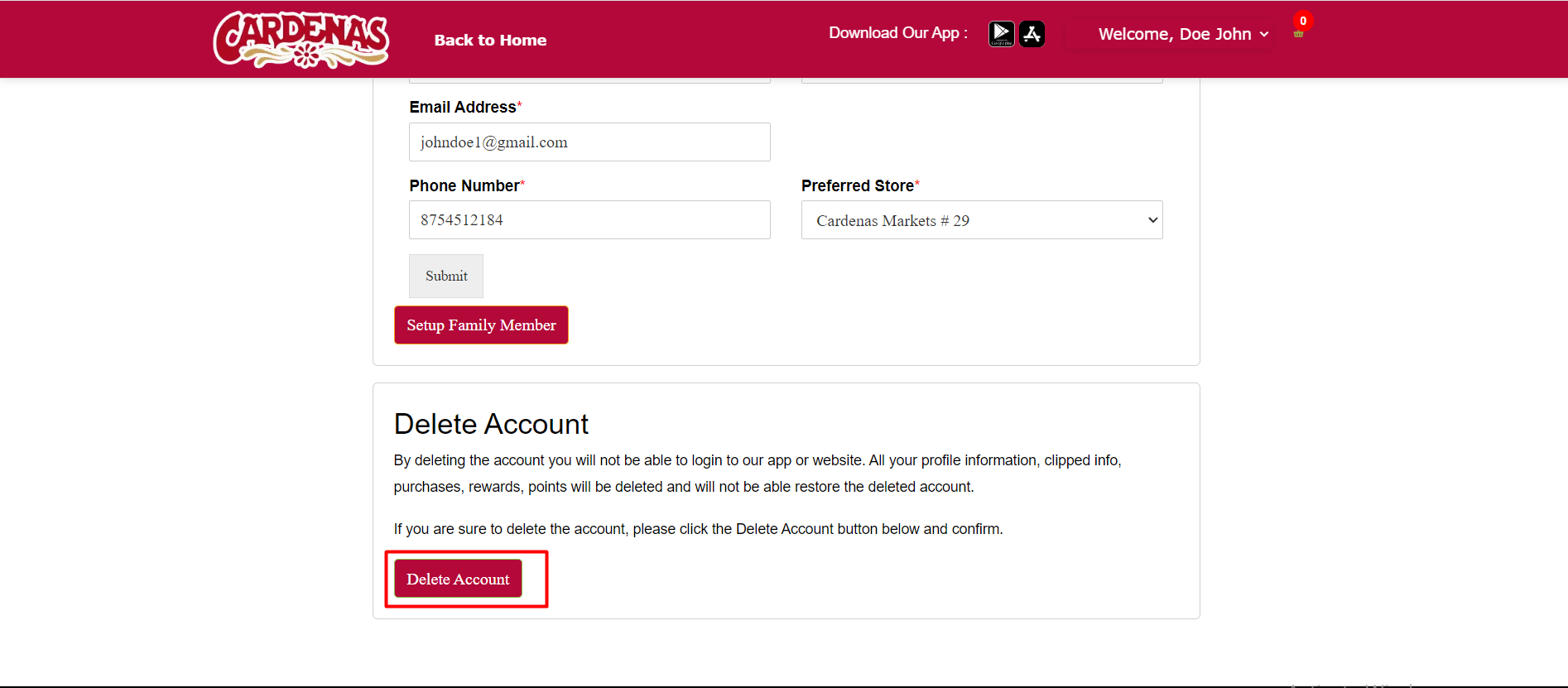Image resolution: width=1568 pixels, height=688 pixels.
Task: Click the Cardenas logo
Action: click(x=301, y=39)
